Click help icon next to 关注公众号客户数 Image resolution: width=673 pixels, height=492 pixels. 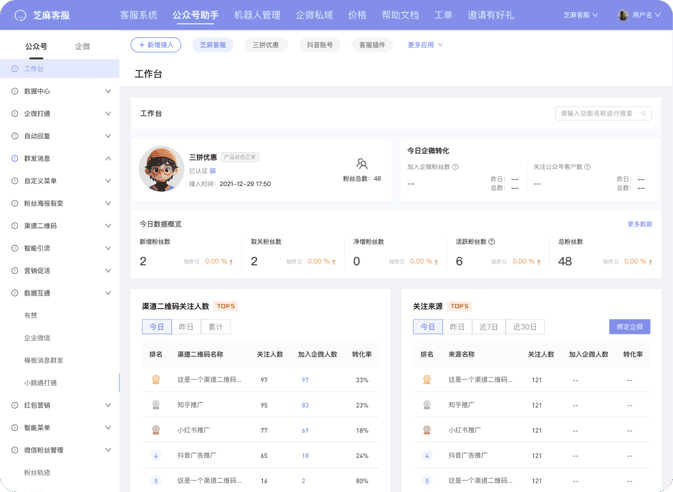pyautogui.click(x=587, y=167)
